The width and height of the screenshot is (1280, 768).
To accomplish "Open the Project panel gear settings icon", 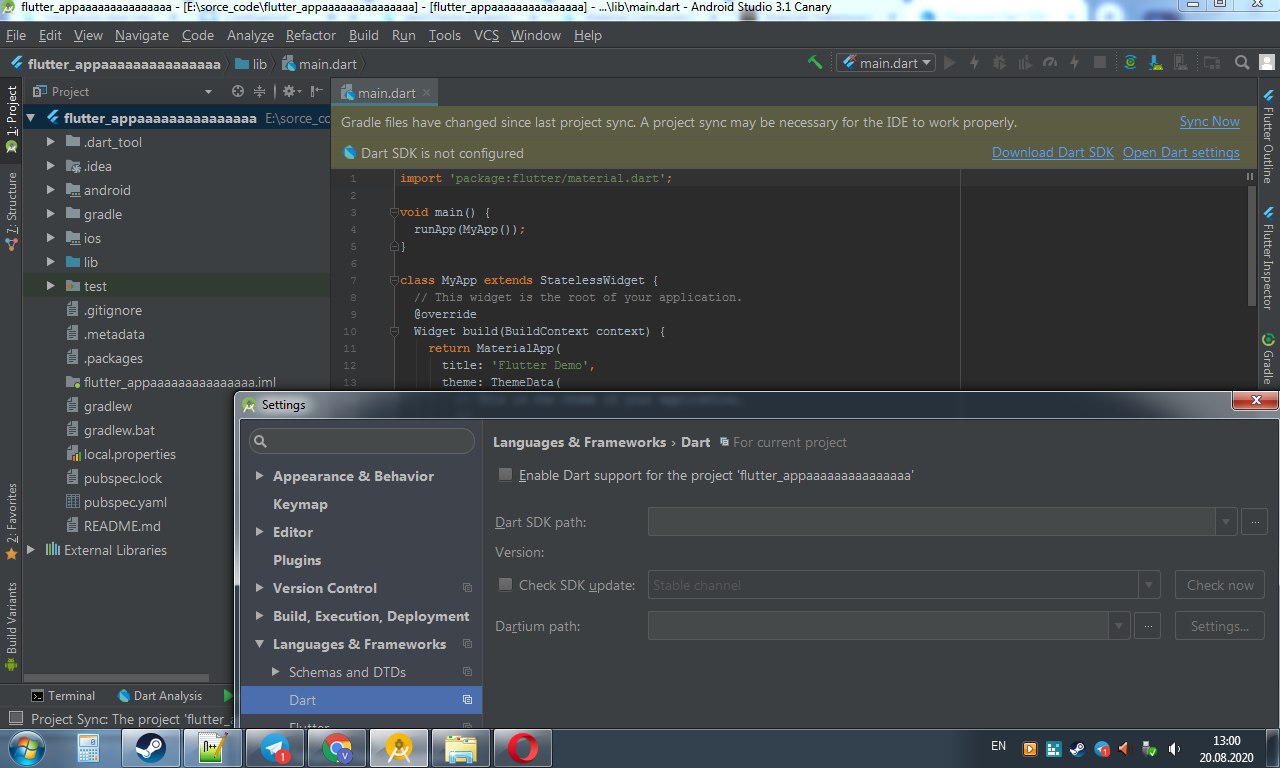I will tap(290, 91).
